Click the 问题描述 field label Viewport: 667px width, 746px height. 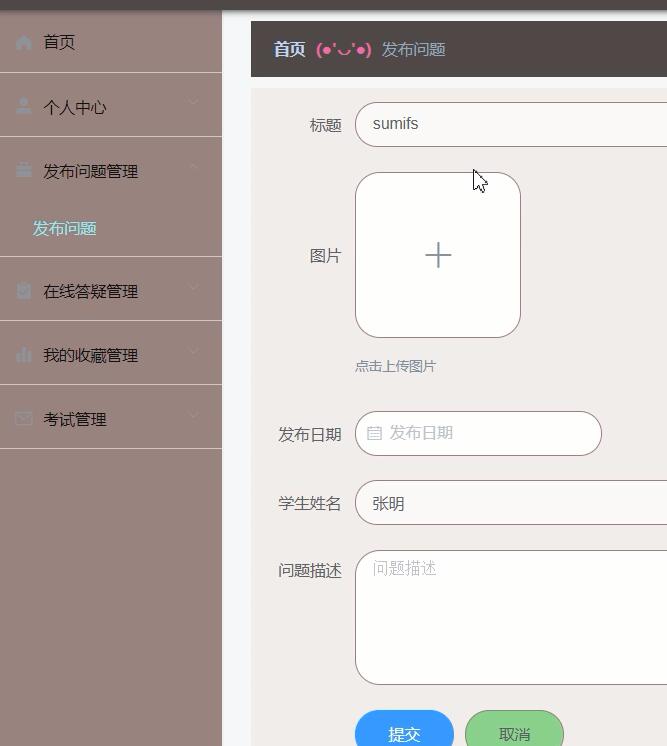[310, 570]
